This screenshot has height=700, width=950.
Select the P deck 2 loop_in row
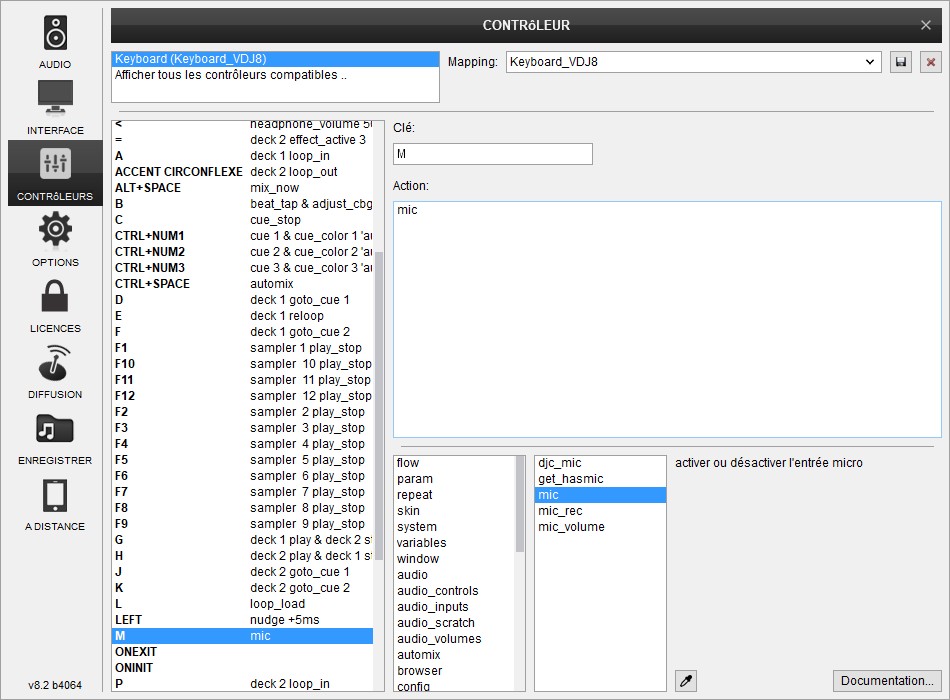tap(243, 684)
